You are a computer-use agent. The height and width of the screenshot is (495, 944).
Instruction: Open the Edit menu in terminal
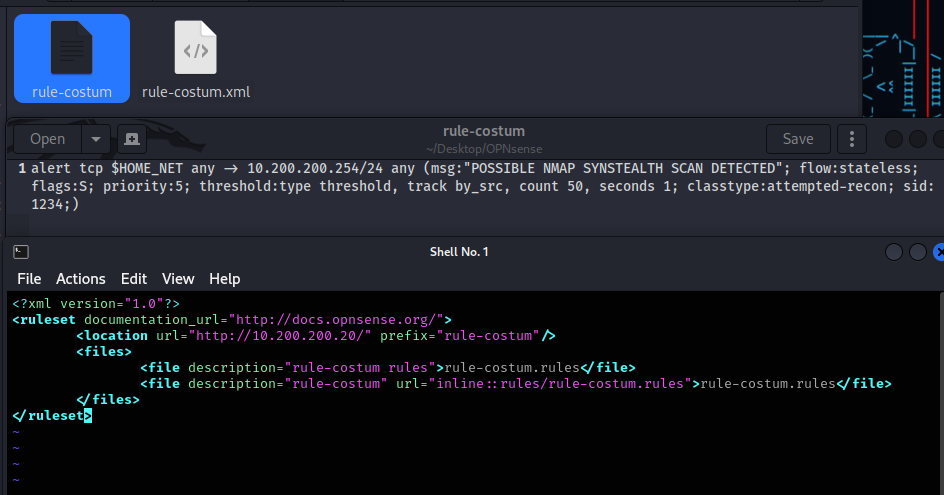[134, 279]
